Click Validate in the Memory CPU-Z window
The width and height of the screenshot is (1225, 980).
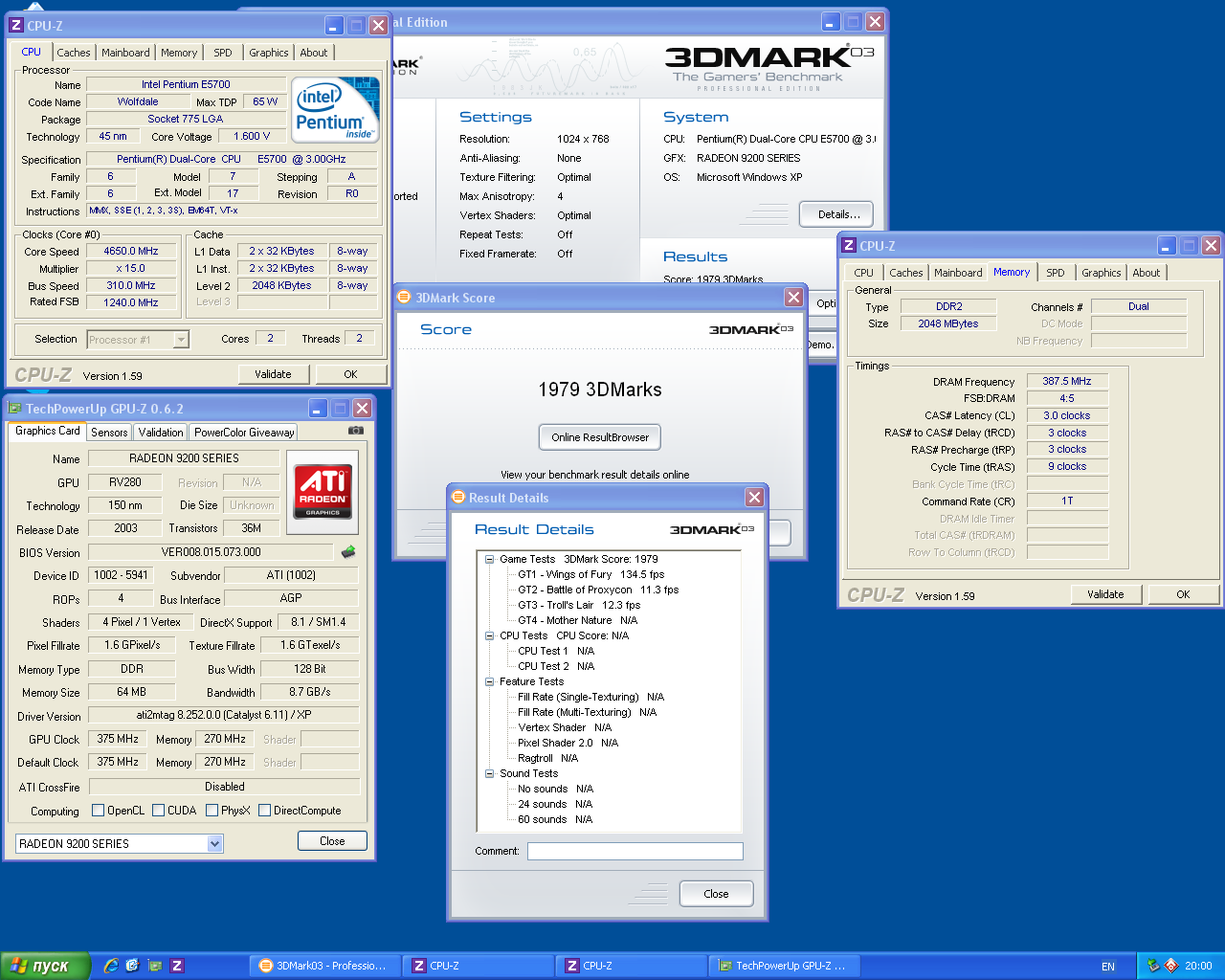coord(1105,594)
